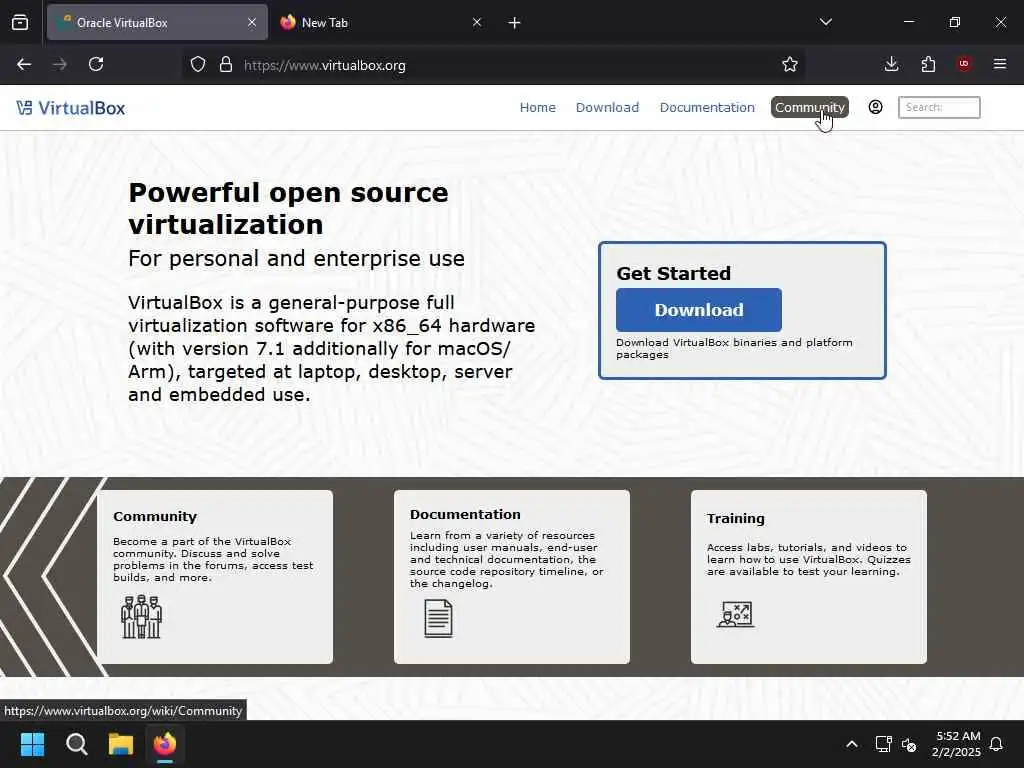1024x768 pixels.
Task: Switch to the Oracle VirtualBox tab
Action: click(157, 22)
